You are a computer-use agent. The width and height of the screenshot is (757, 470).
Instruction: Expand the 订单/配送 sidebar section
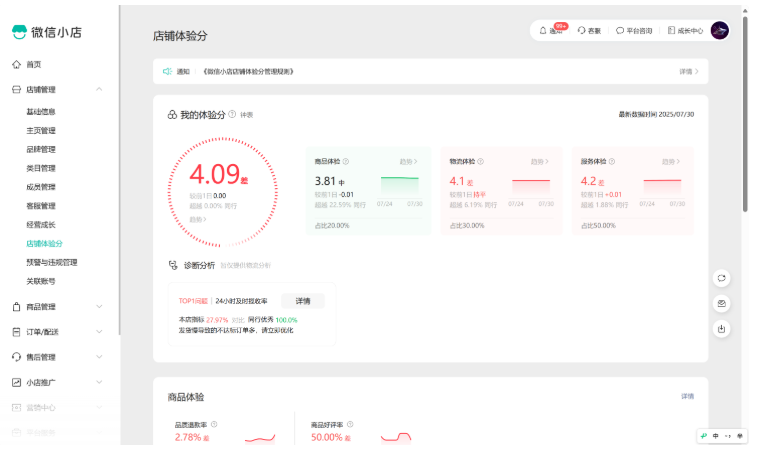[99, 332]
